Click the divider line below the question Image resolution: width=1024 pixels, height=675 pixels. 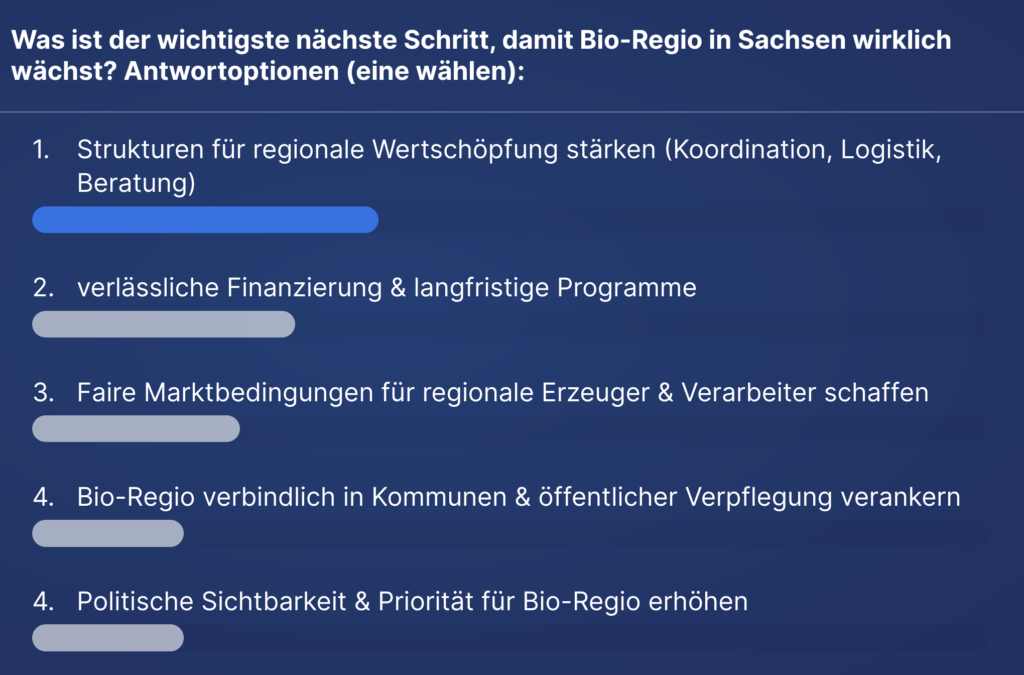[512, 112]
